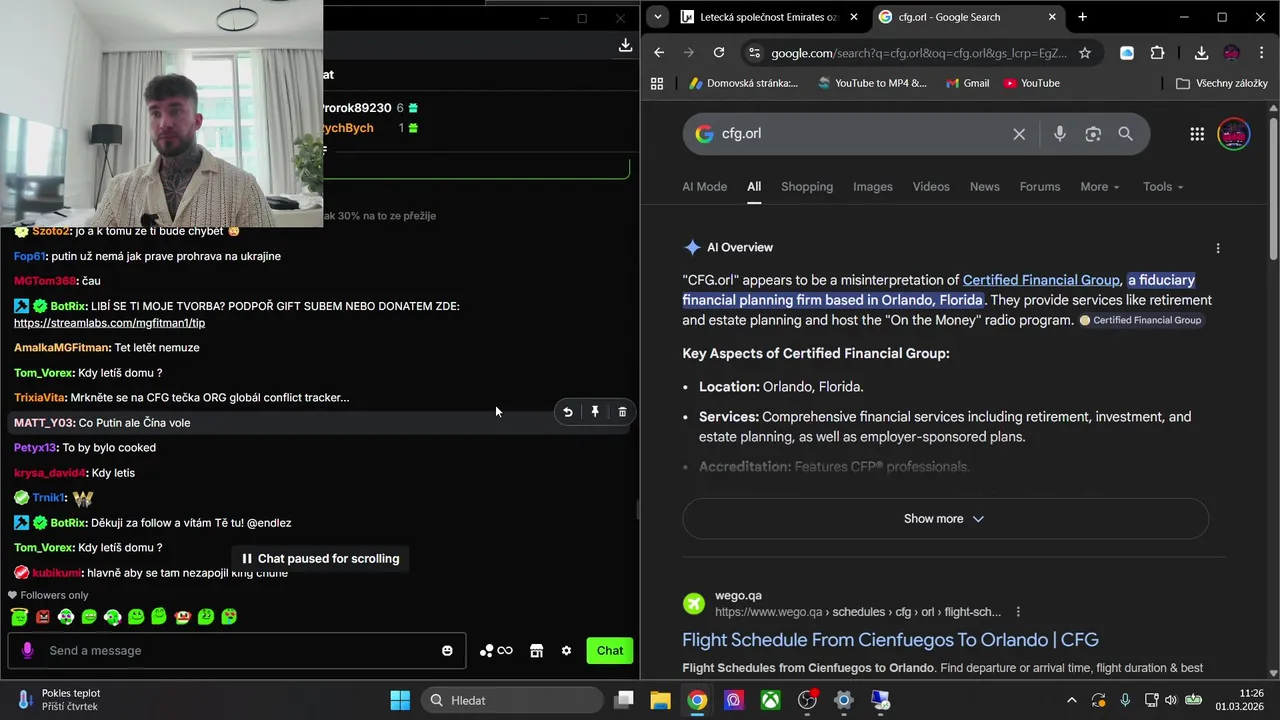Open Domovská stránka bookmark

coord(743,83)
